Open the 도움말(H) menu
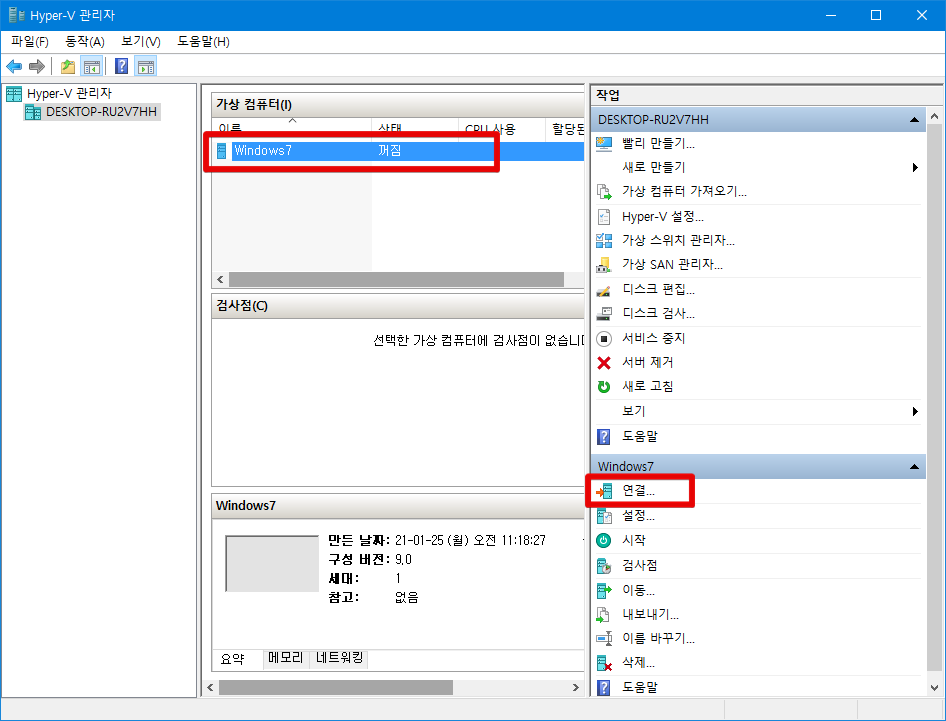Image resolution: width=946 pixels, height=721 pixels. pos(203,42)
